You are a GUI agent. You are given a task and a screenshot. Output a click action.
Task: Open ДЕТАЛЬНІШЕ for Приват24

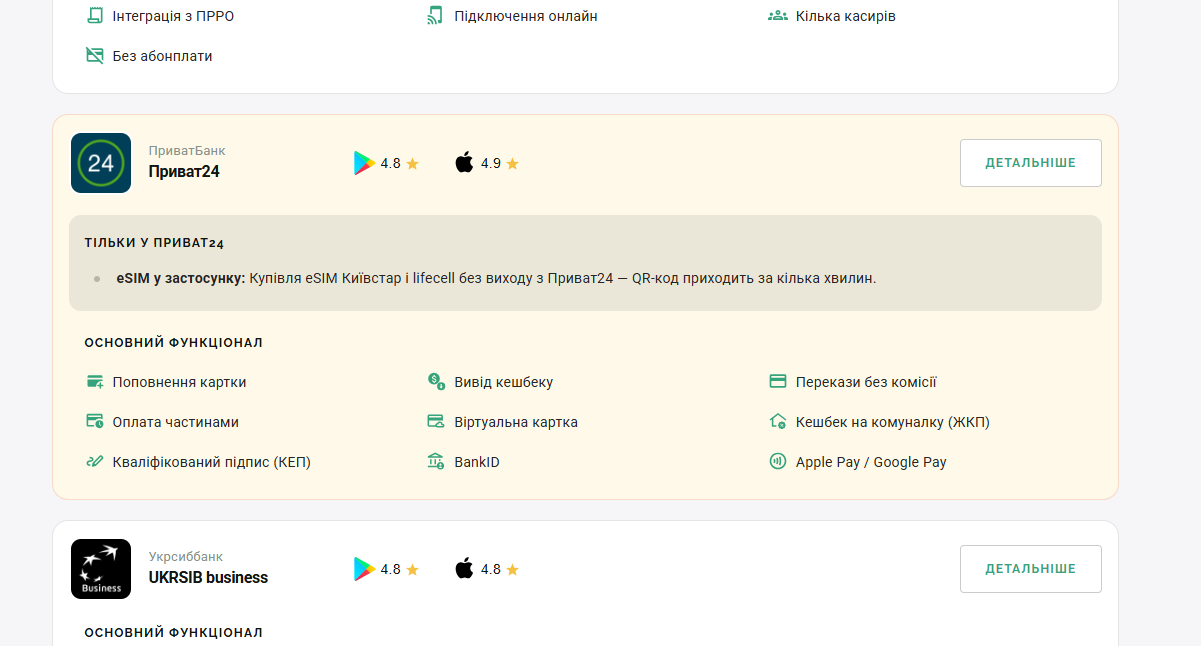pyautogui.click(x=1031, y=163)
